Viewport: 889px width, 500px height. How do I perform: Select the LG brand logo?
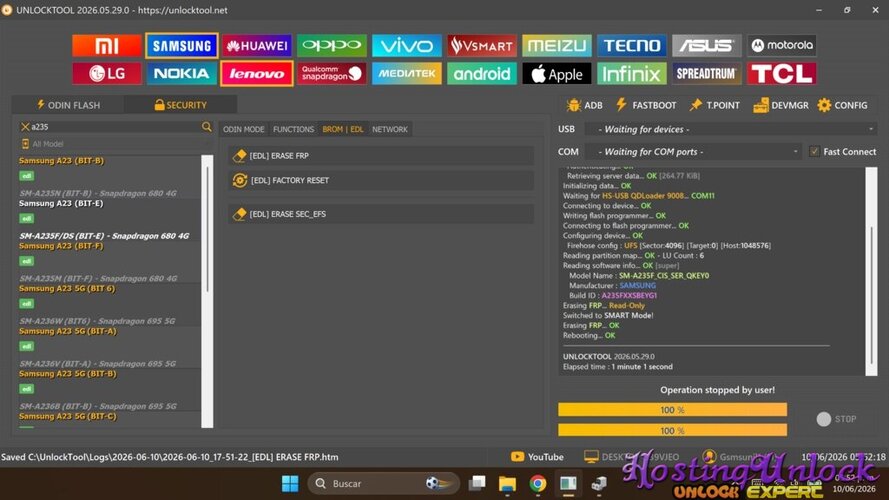pyautogui.click(x=107, y=74)
